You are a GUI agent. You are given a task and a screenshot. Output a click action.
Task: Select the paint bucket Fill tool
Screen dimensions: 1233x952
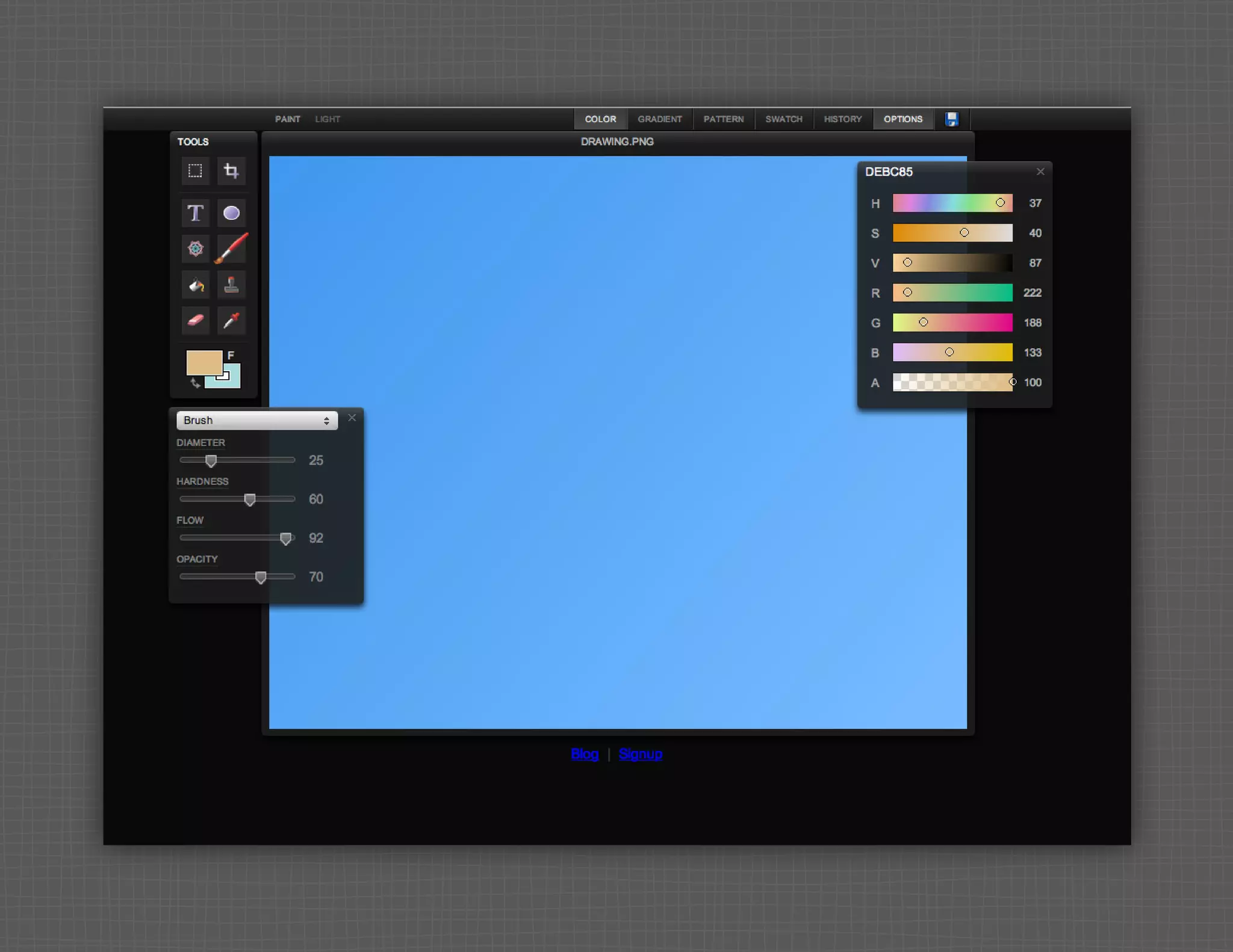[195, 285]
